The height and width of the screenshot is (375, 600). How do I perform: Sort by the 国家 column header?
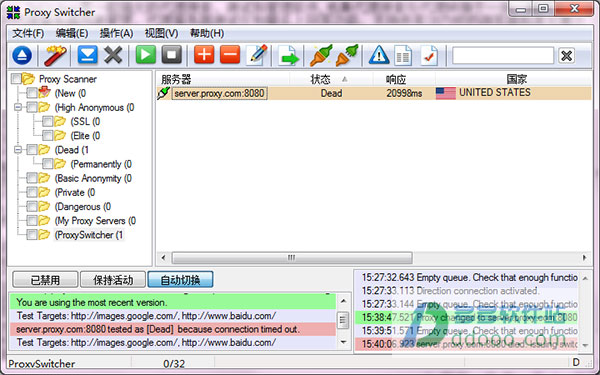click(514, 79)
